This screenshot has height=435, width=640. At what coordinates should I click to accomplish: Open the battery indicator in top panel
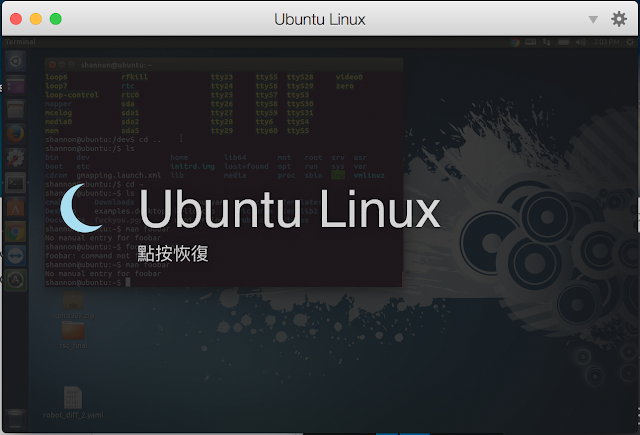[x=564, y=42]
